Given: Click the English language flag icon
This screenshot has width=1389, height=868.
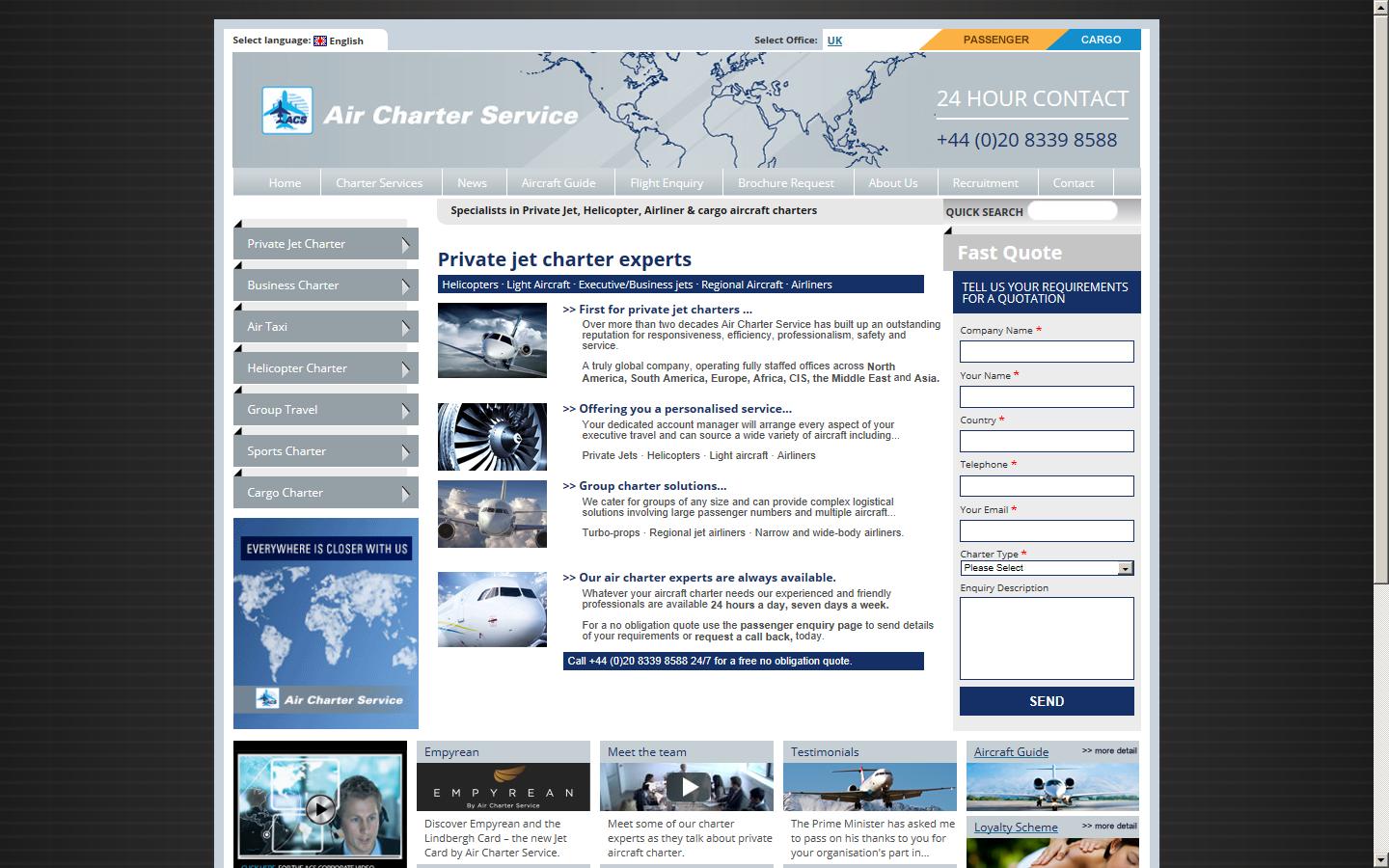Looking at the screenshot, I should pyautogui.click(x=318, y=41).
